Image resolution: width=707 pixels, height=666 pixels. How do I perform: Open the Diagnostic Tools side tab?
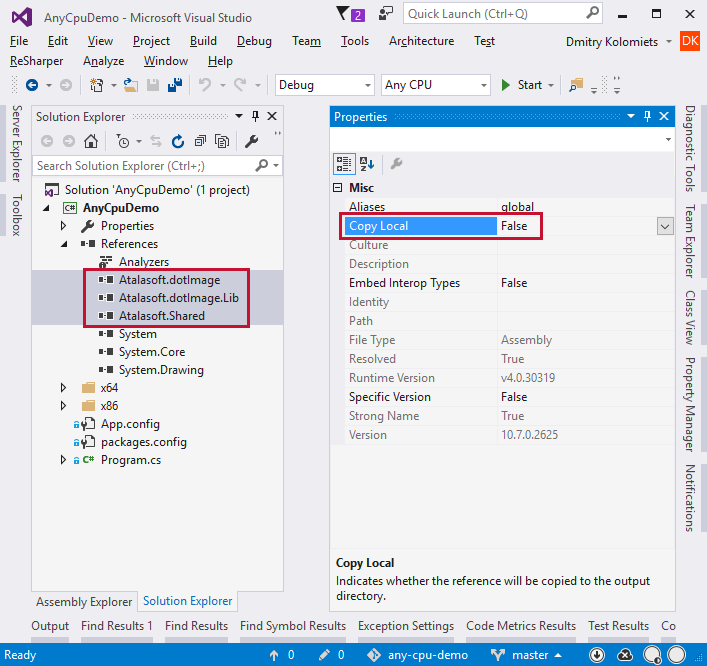click(690, 149)
